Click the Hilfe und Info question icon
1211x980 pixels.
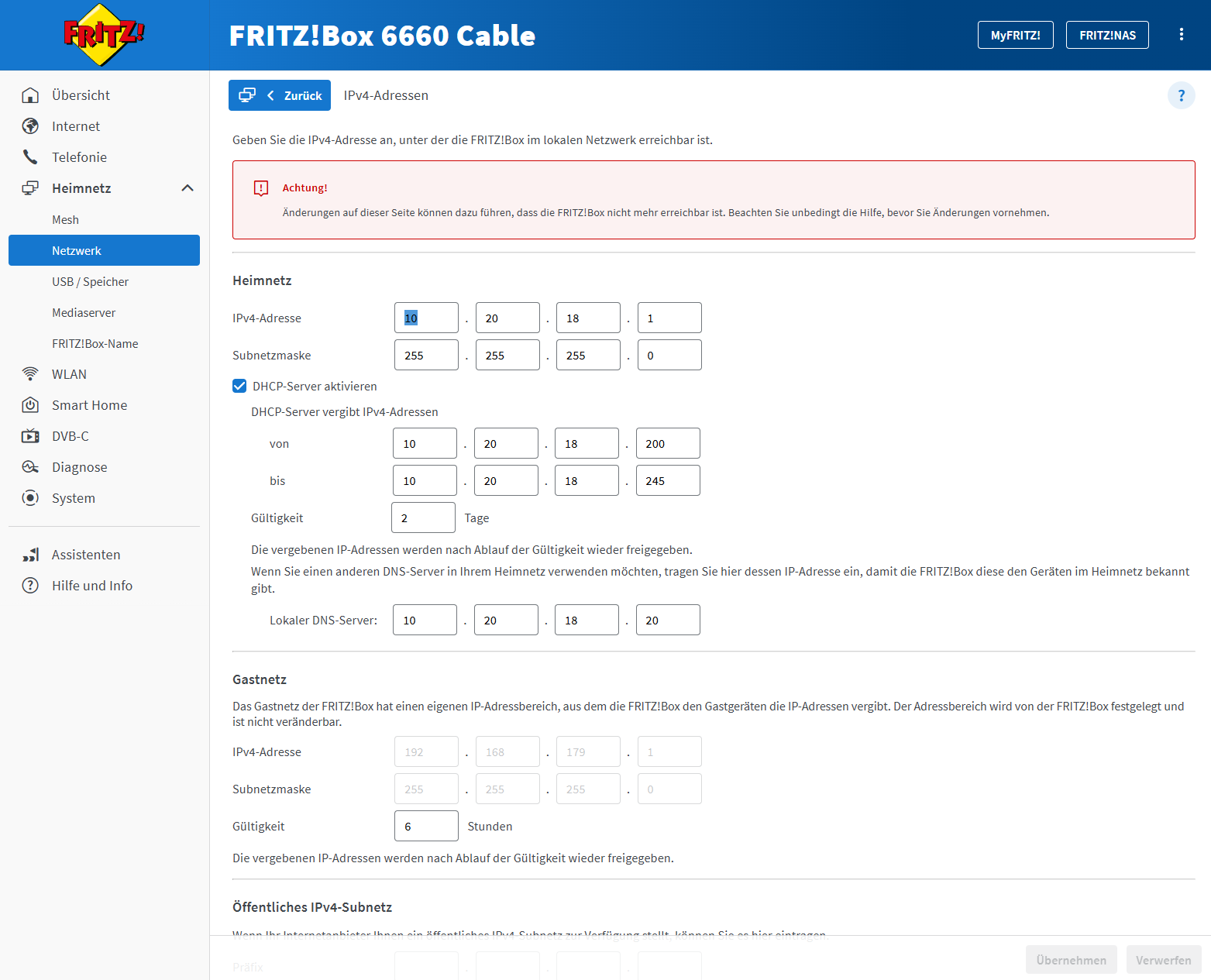pos(30,586)
